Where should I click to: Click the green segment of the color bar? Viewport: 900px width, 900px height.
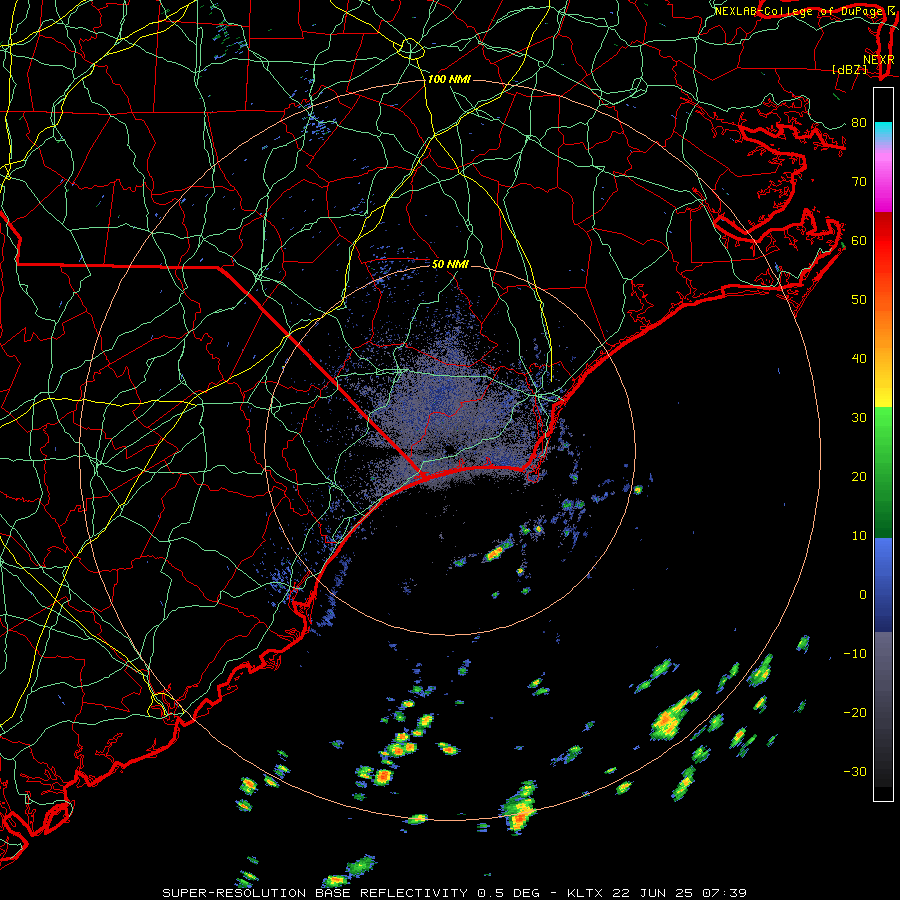(883, 472)
